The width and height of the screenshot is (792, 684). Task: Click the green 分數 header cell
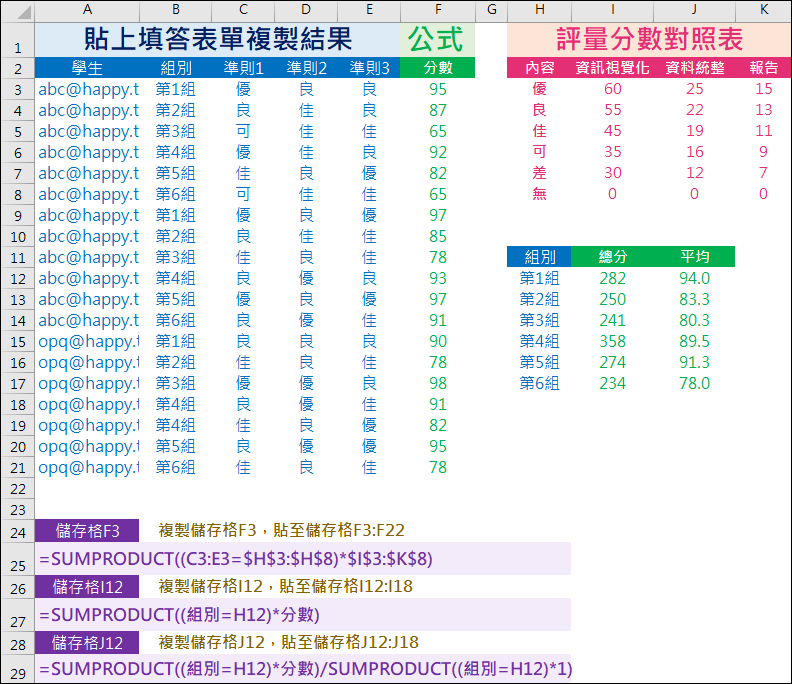437,68
